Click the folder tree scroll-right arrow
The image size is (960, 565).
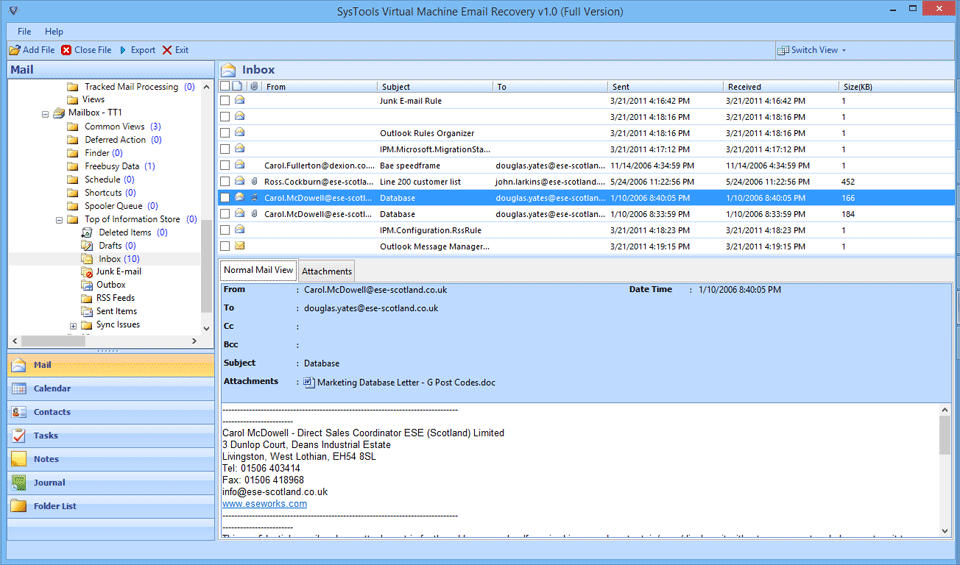click(194, 341)
